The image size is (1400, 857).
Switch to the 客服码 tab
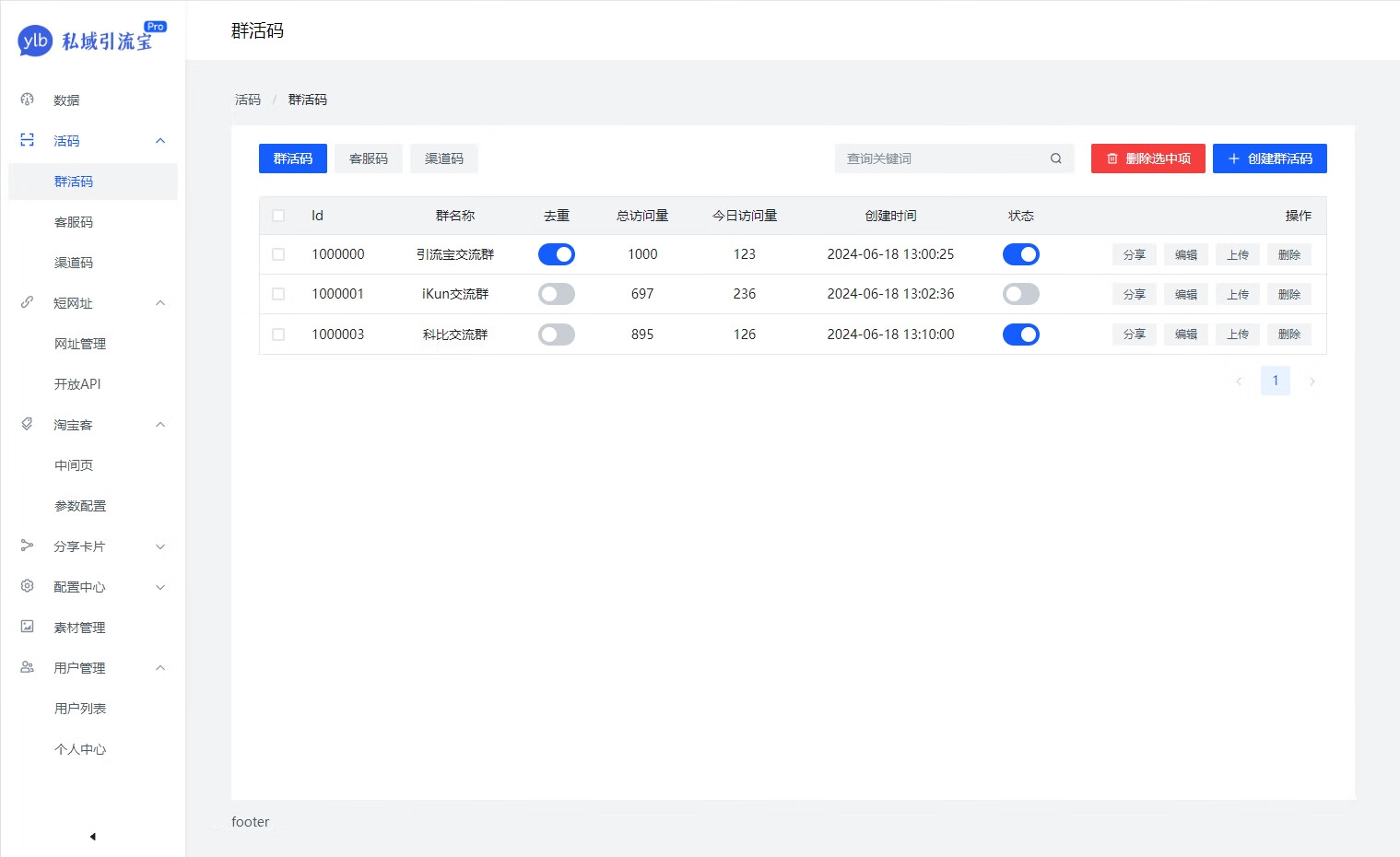pyautogui.click(x=369, y=158)
